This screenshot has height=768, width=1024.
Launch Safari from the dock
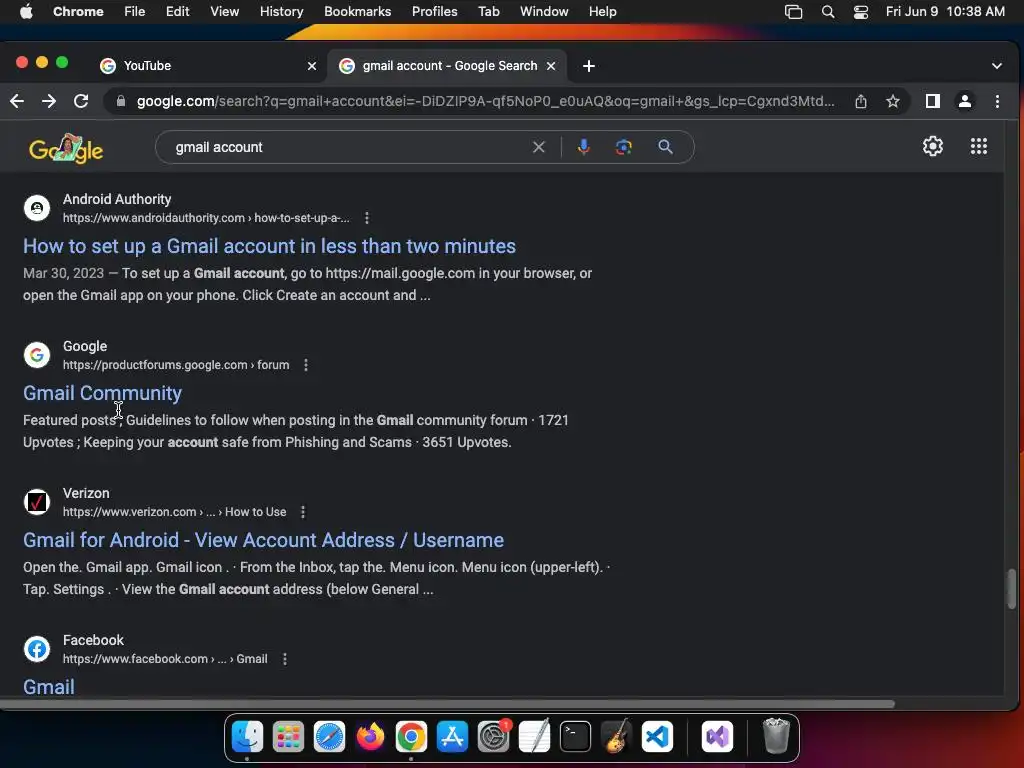tap(329, 737)
